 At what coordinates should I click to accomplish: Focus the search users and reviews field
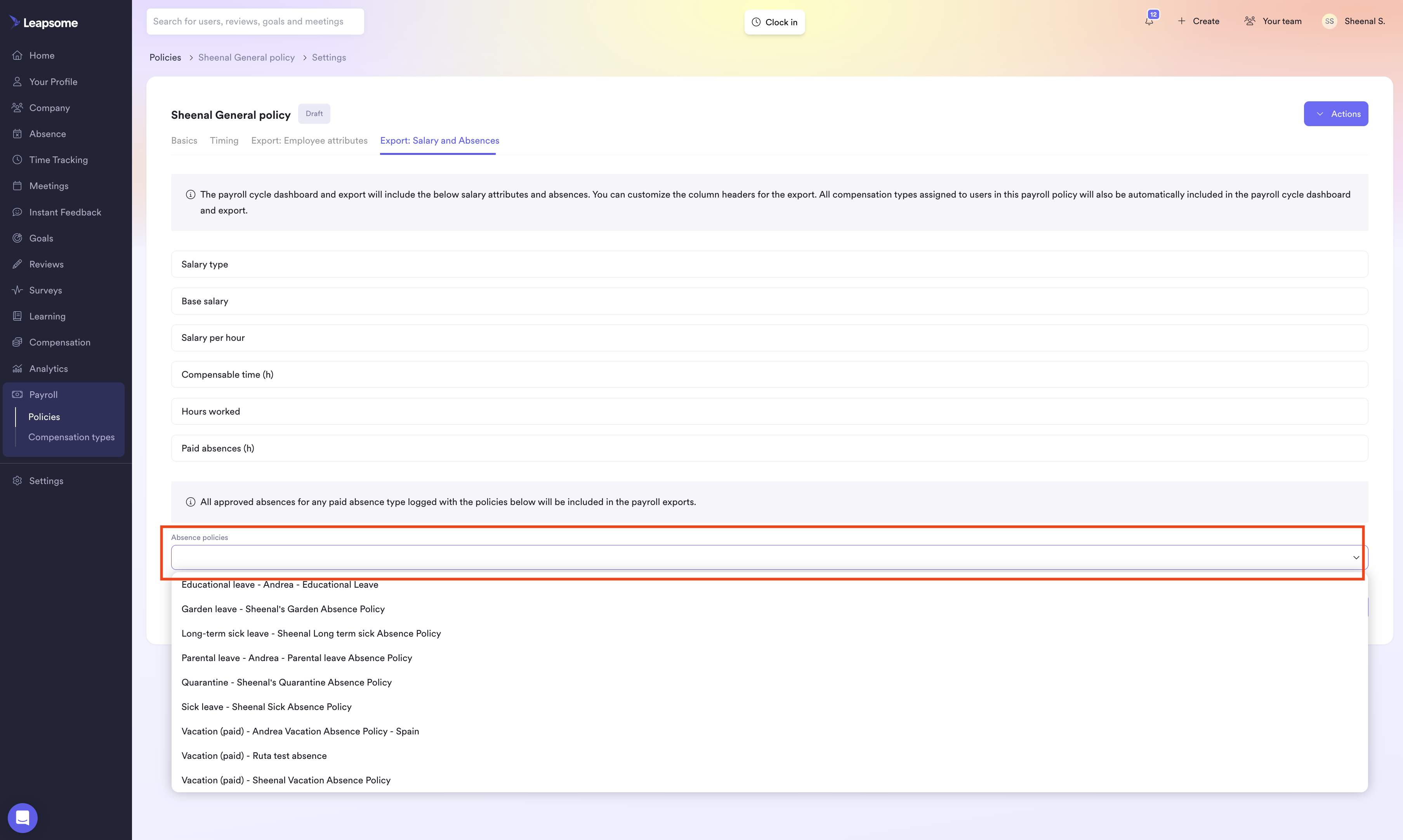pyautogui.click(x=255, y=21)
